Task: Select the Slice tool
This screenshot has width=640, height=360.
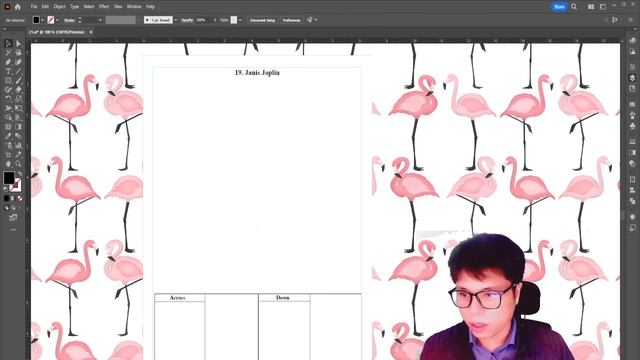Action: (18, 155)
